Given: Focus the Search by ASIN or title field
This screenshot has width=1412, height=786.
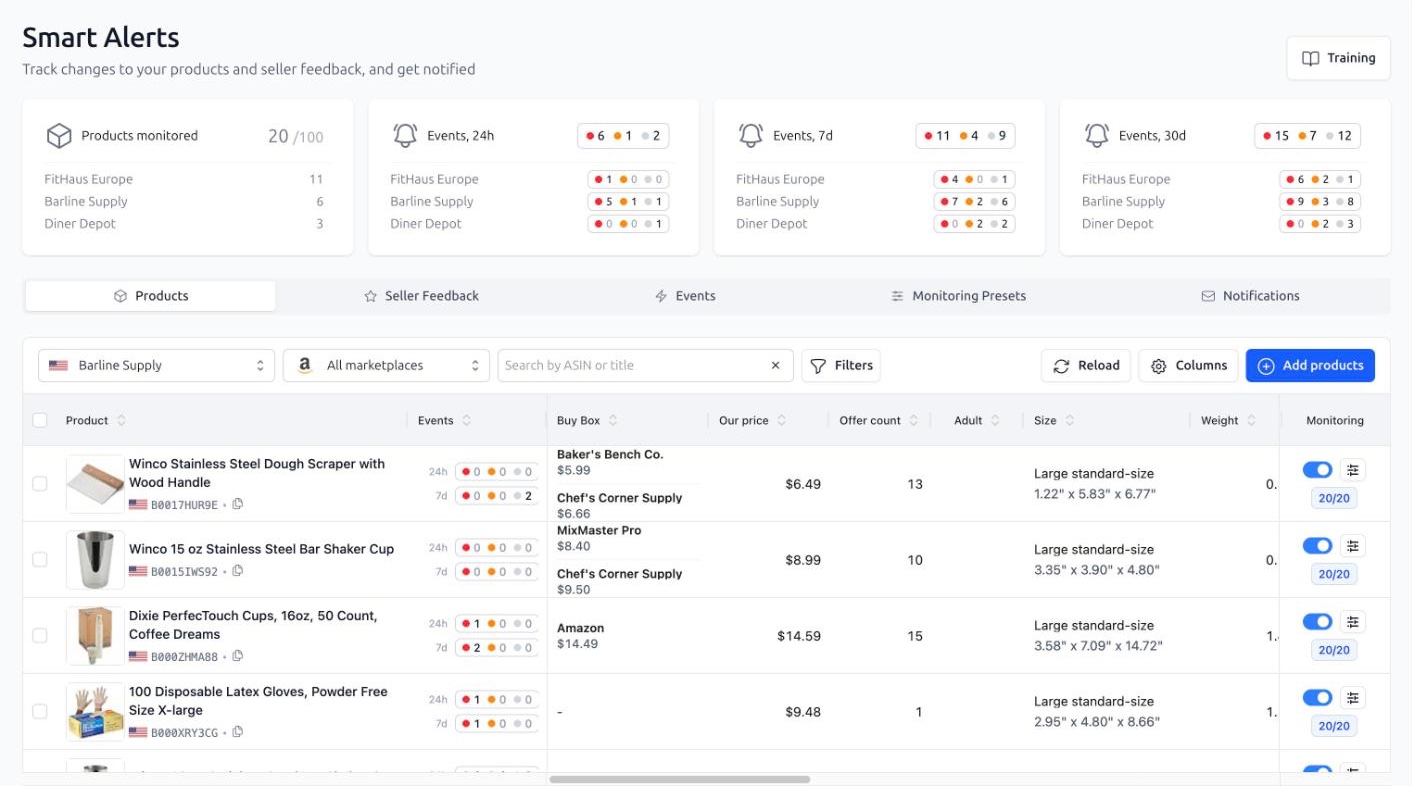Looking at the screenshot, I should tap(632, 366).
